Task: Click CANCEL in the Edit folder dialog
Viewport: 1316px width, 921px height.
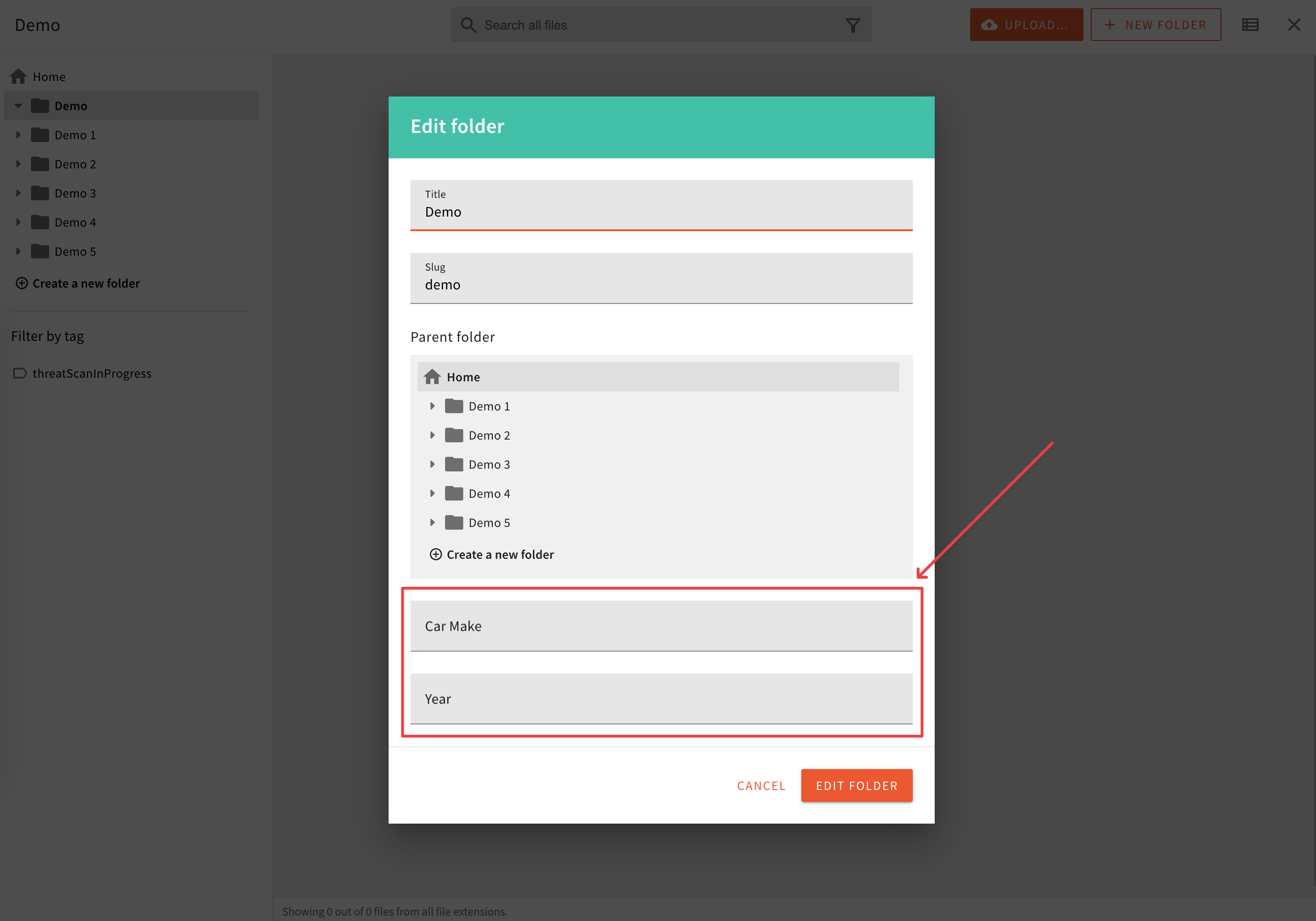Action: click(761, 785)
